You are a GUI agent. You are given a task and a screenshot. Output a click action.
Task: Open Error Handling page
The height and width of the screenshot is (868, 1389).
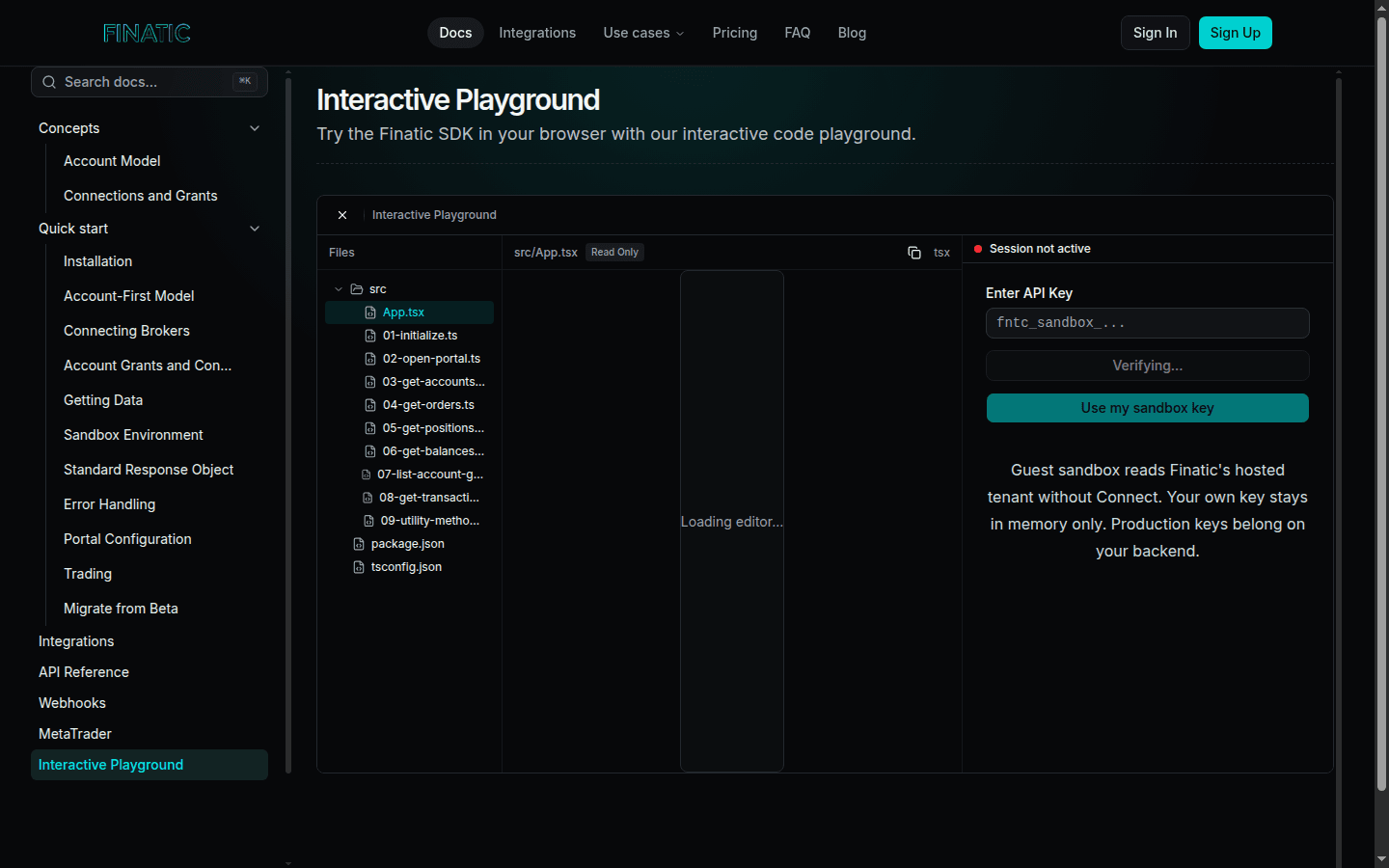pyautogui.click(x=110, y=504)
